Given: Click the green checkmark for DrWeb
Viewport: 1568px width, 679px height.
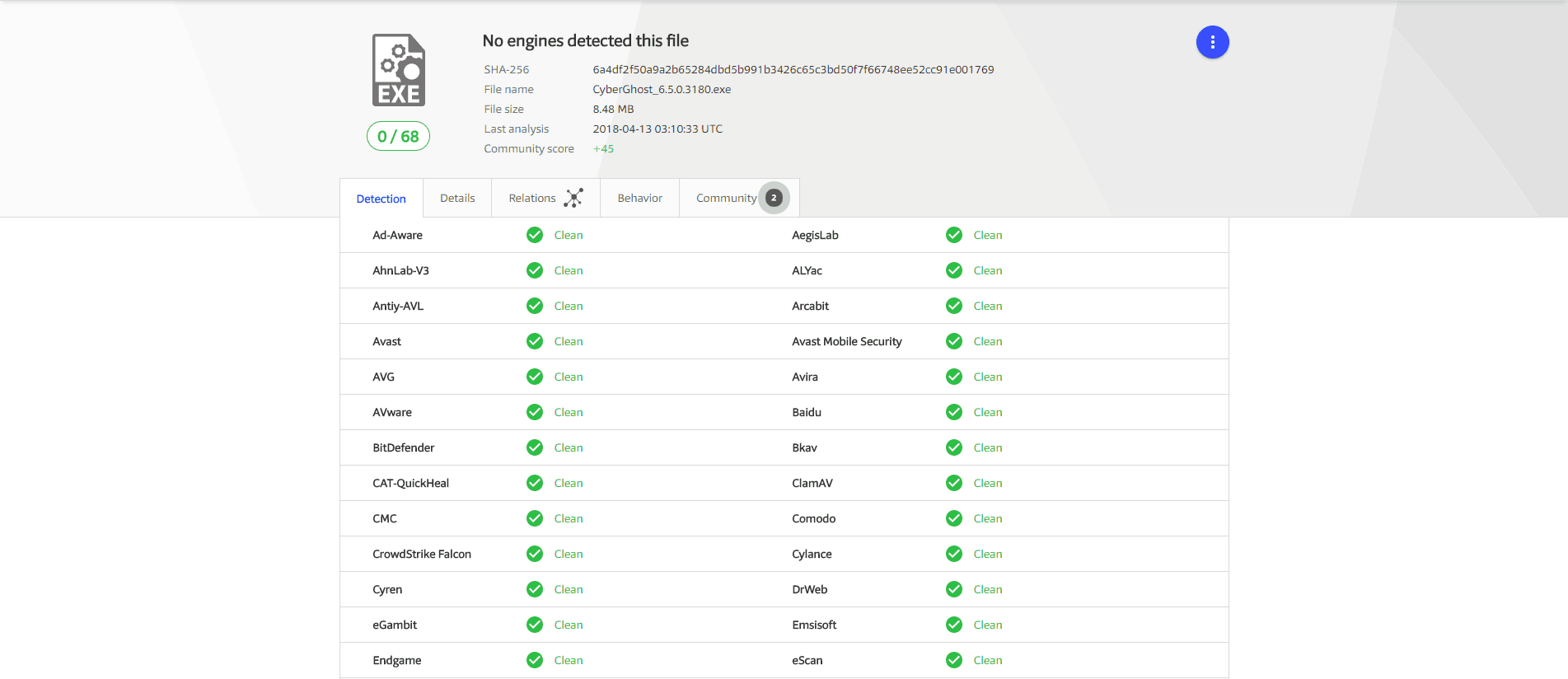Looking at the screenshot, I should (x=954, y=589).
